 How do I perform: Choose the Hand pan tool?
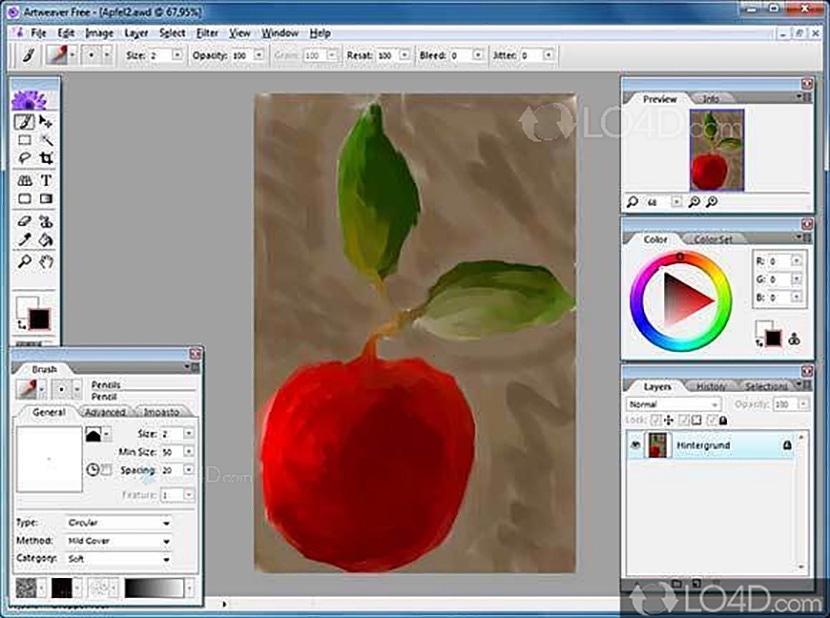pyautogui.click(x=46, y=262)
